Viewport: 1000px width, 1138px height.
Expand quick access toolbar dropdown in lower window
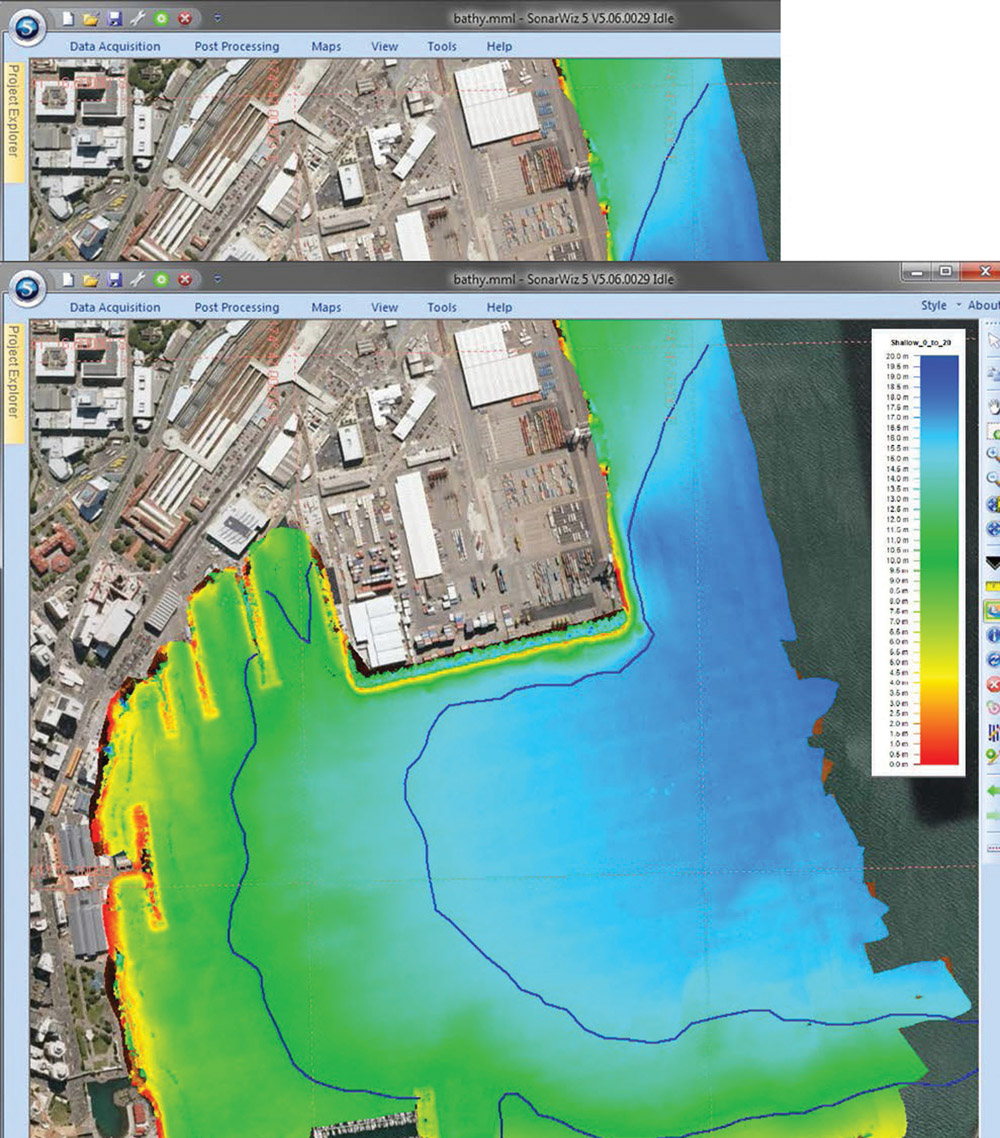[x=218, y=280]
